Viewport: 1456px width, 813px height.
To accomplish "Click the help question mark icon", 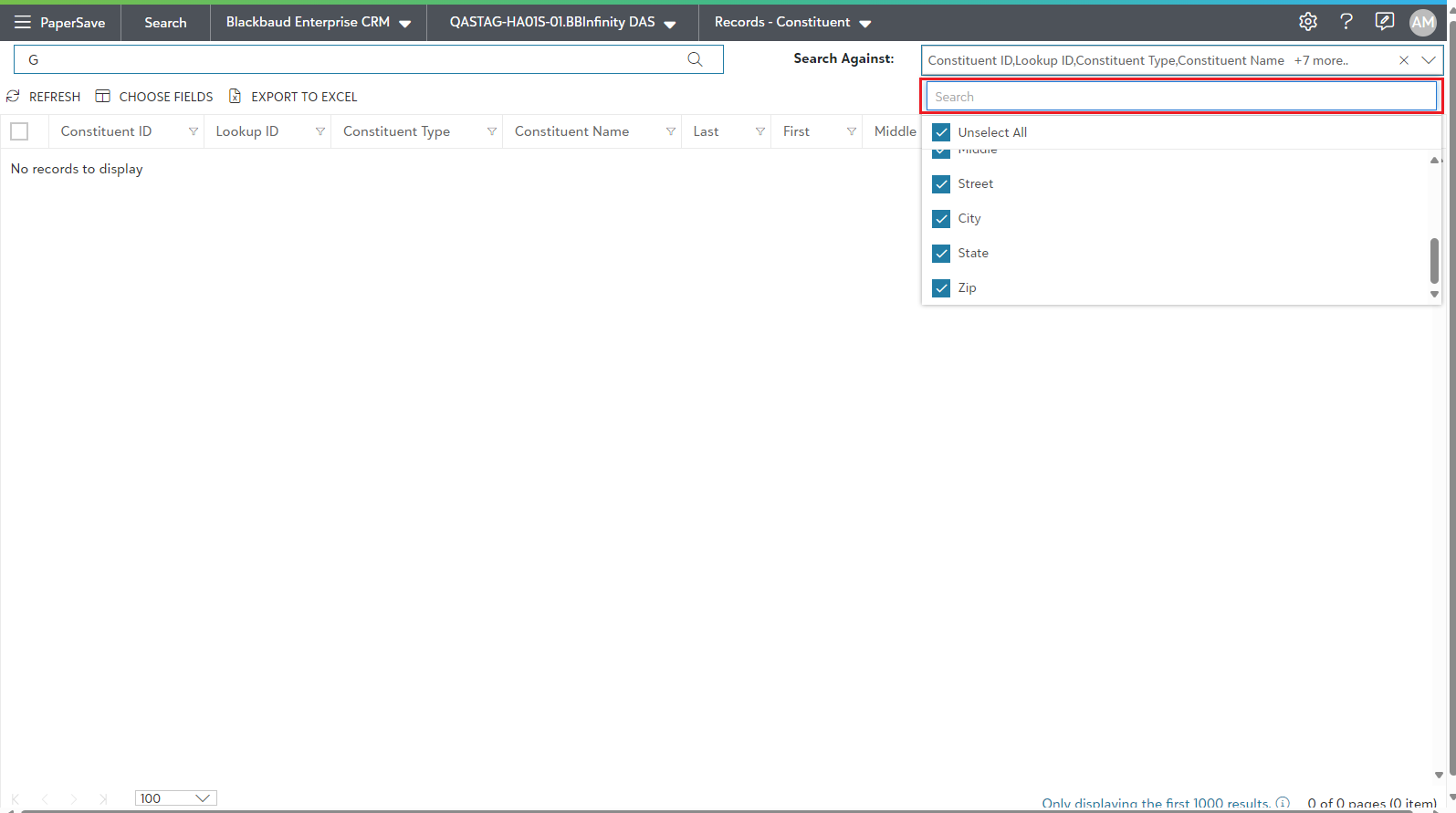I will (1346, 22).
